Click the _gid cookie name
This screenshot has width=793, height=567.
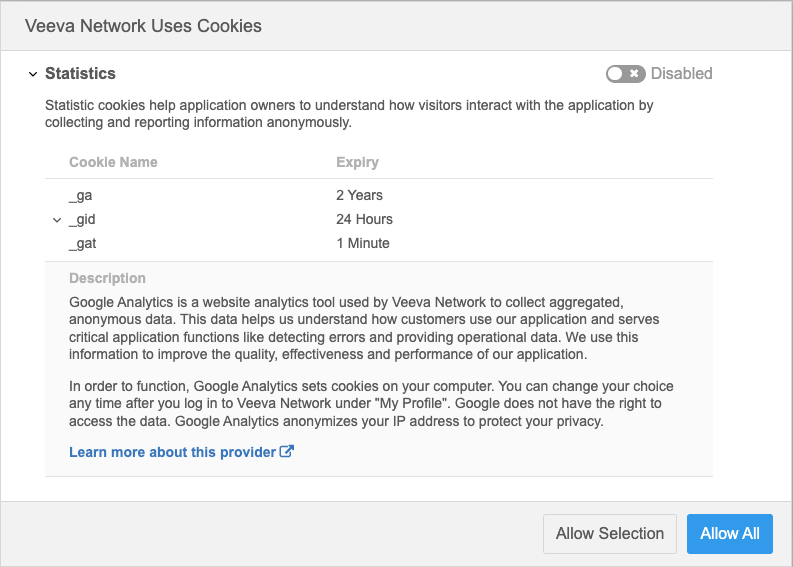(82, 219)
